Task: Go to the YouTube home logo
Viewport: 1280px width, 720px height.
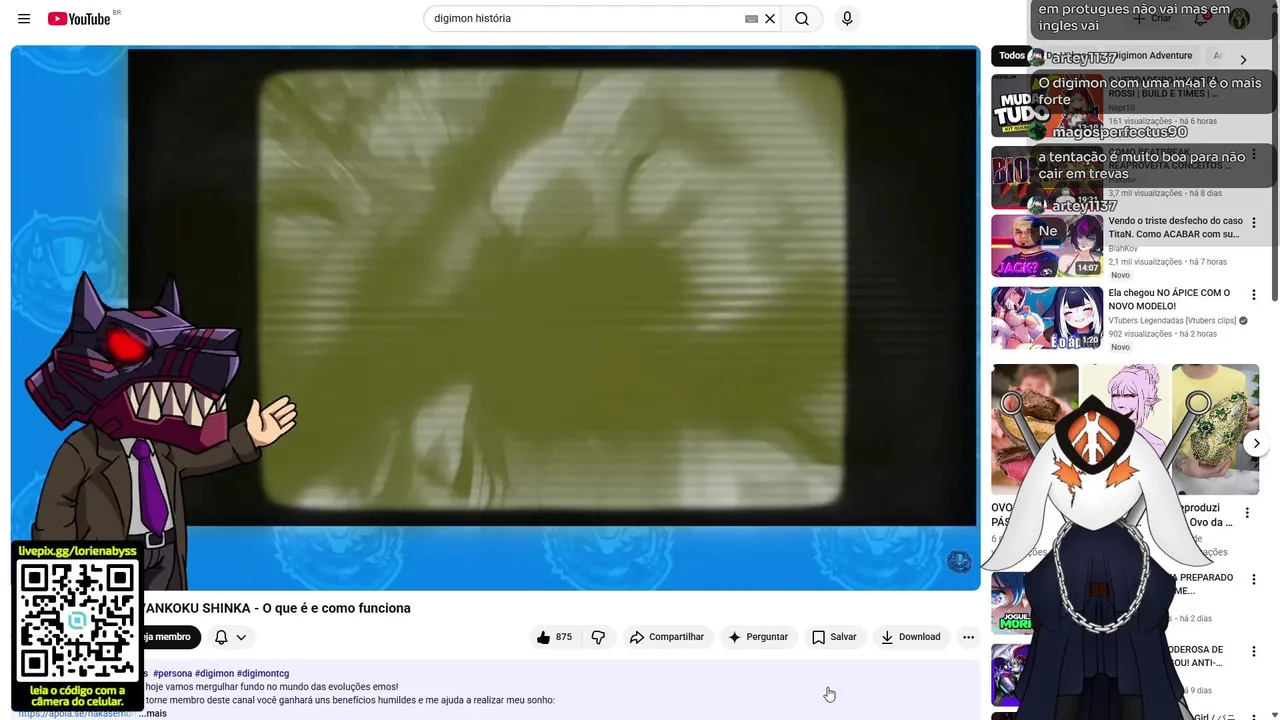Action: tap(79, 19)
